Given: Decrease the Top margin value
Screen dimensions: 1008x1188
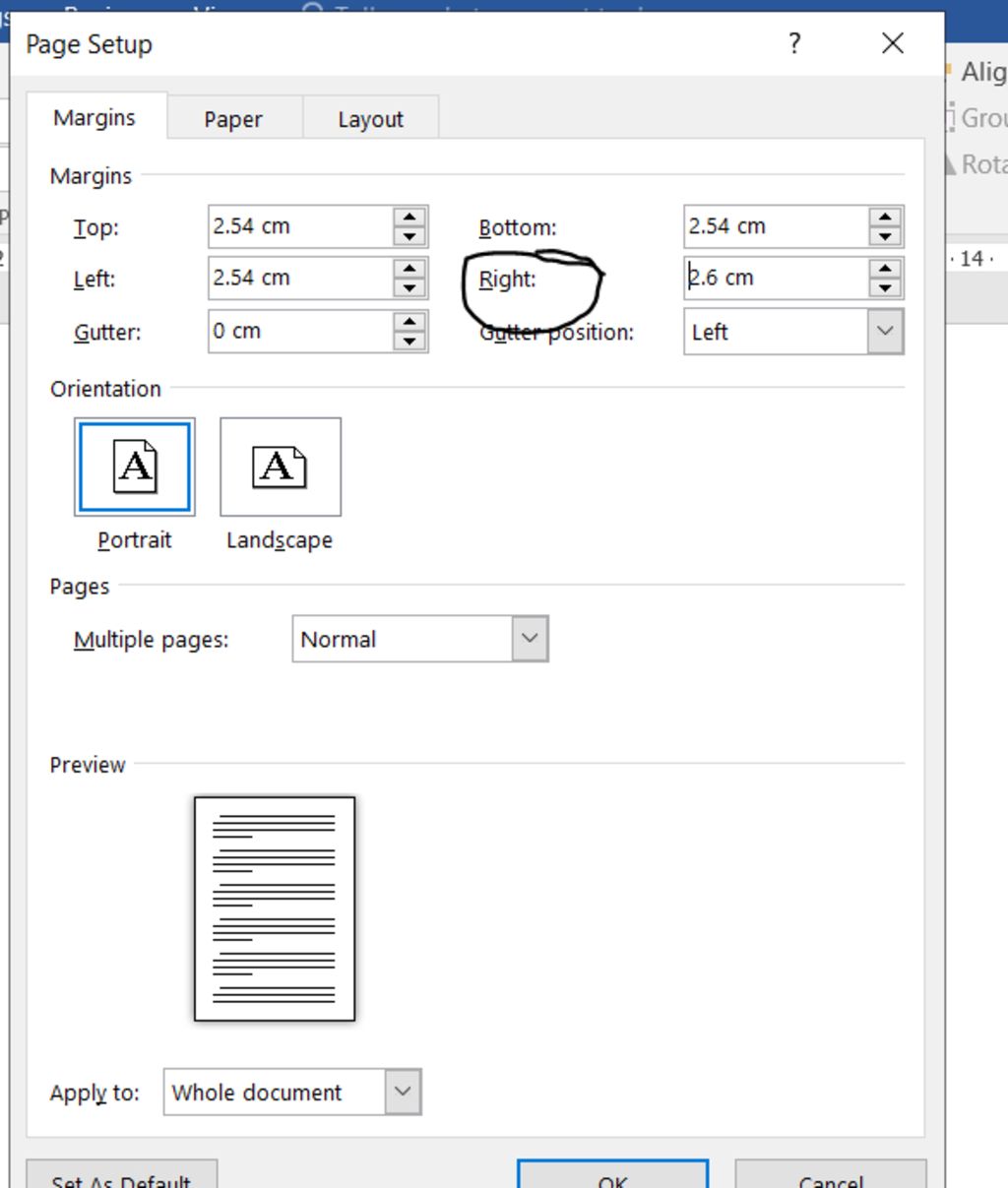Looking at the screenshot, I should [x=410, y=237].
